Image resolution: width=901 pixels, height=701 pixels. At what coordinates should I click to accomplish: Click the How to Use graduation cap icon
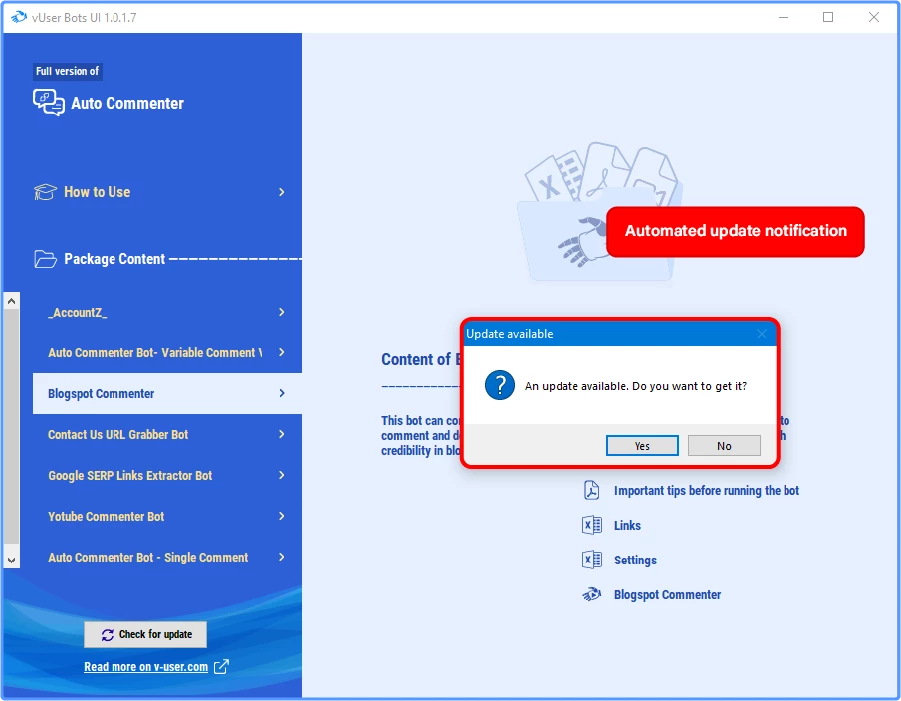45,192
